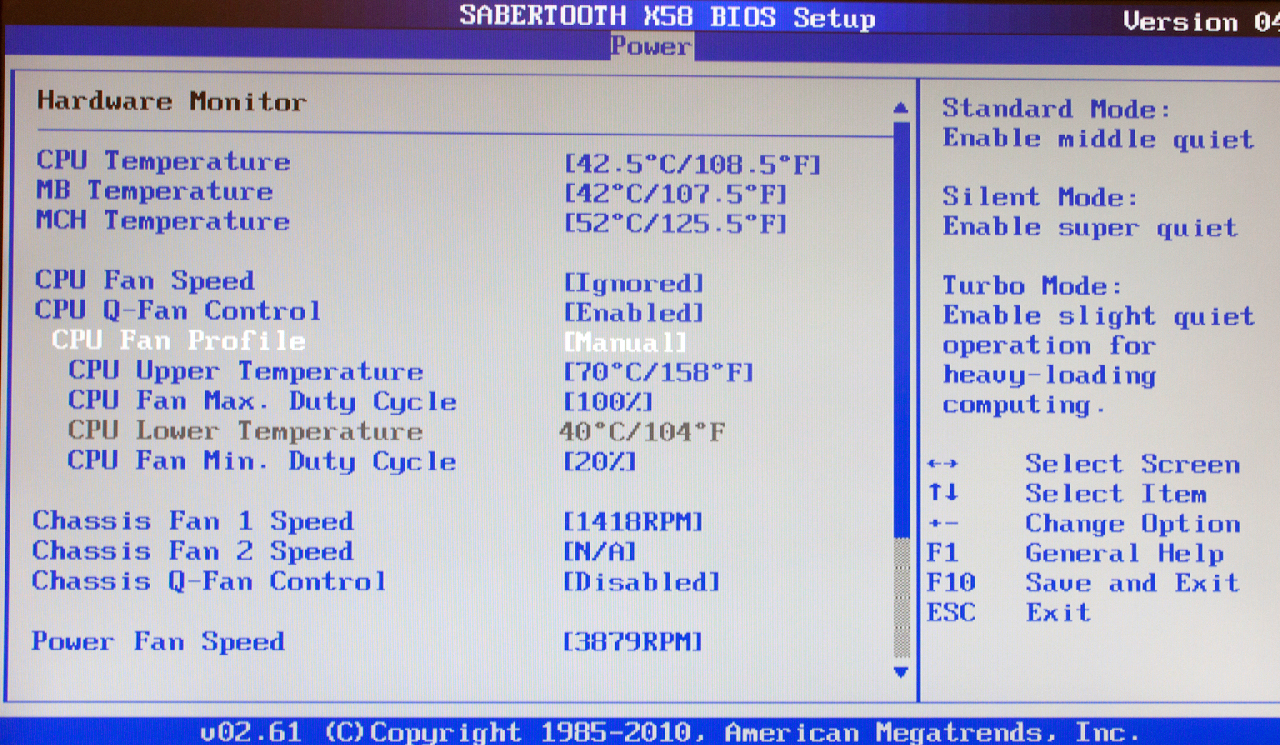Click the Standard Mode help text
The image size is (1280, 745).
tap(1098, 124)
